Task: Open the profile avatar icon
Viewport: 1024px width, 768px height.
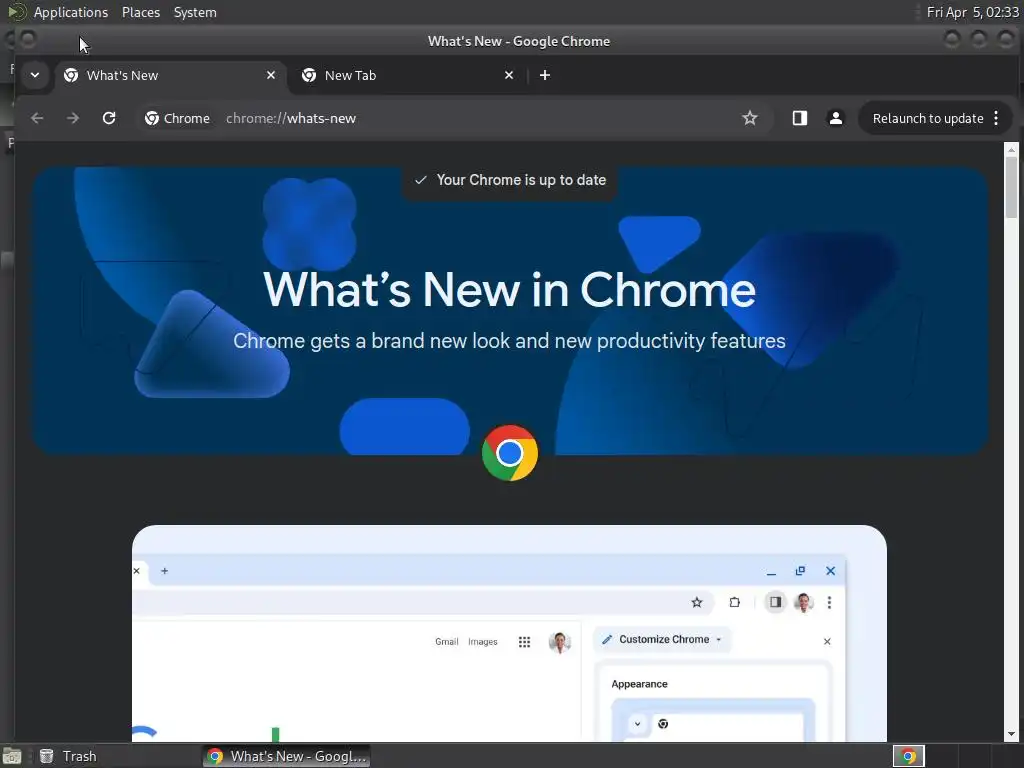Action: (835, 118)
